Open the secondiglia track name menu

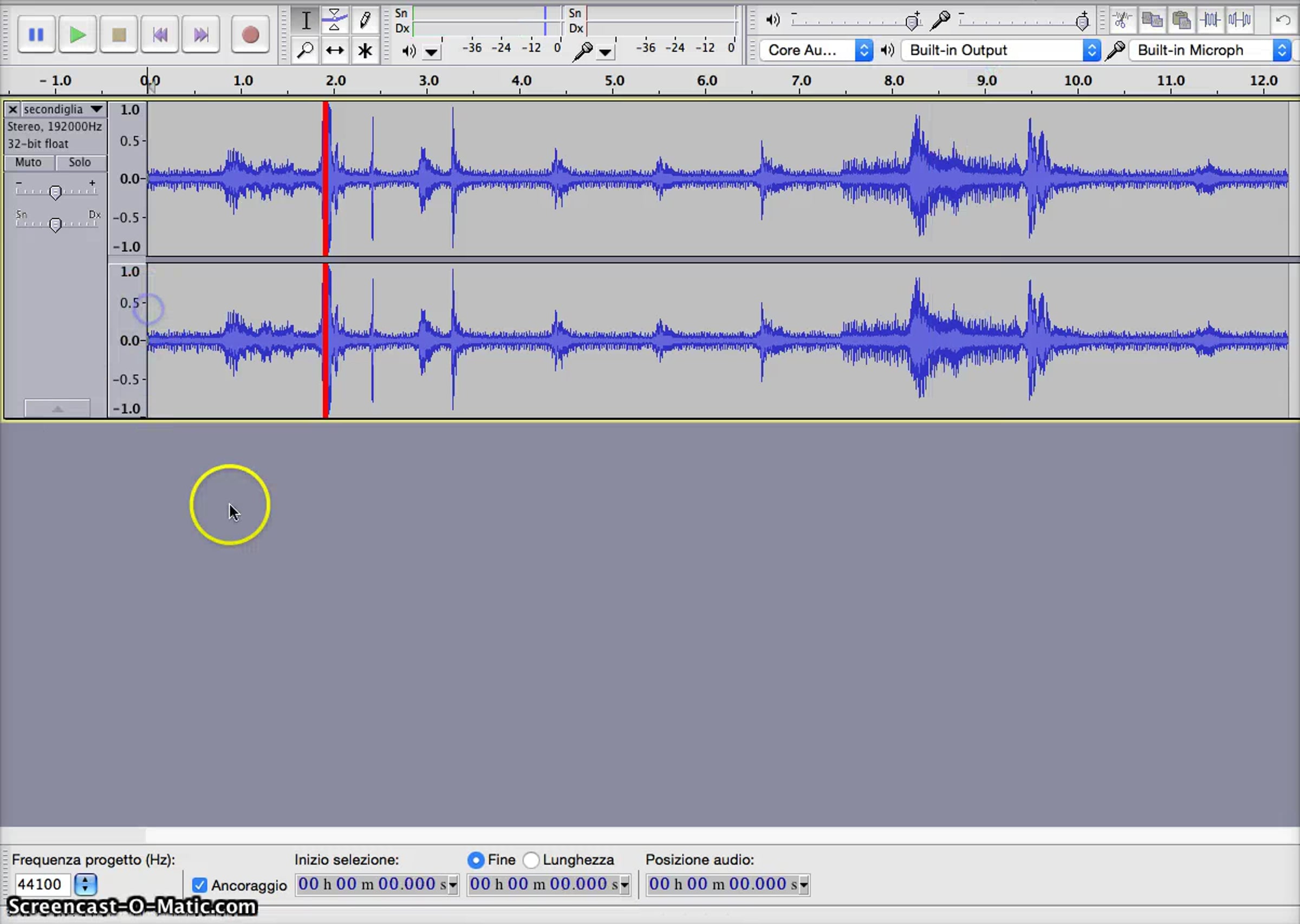pos(63,109)
